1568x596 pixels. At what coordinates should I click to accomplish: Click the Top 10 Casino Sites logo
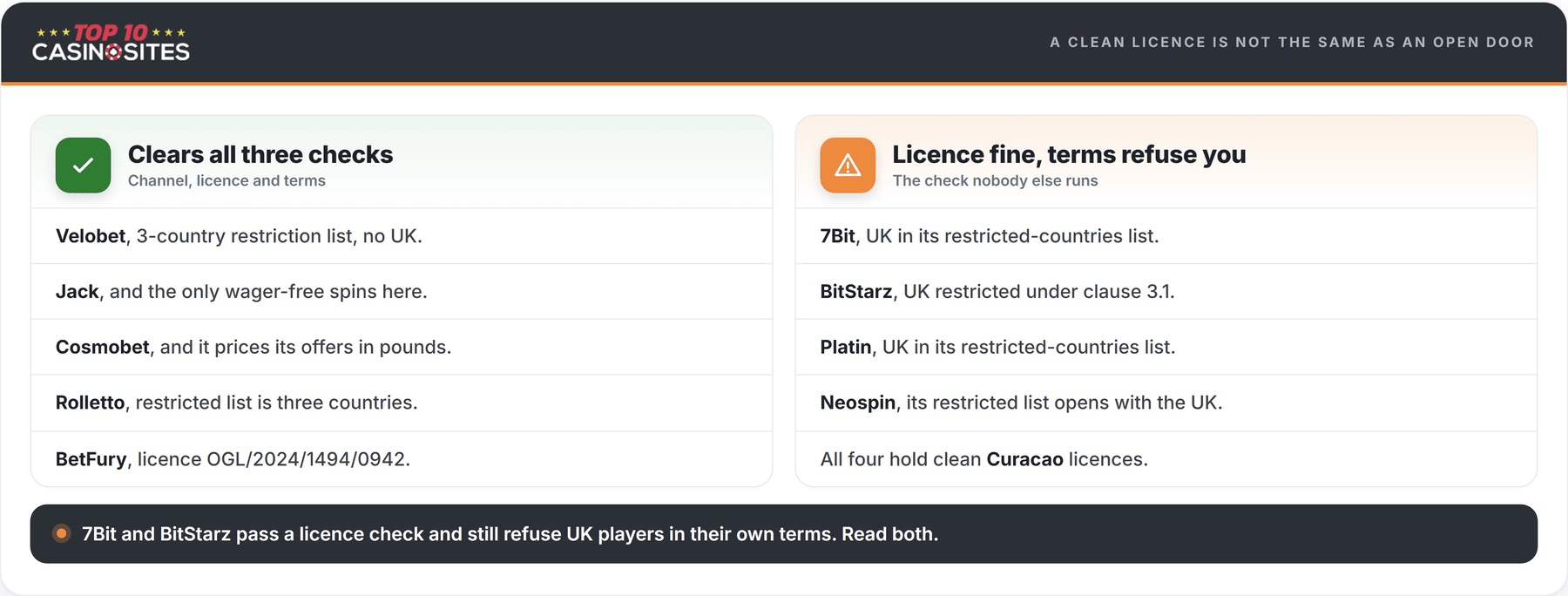point(111,43)
